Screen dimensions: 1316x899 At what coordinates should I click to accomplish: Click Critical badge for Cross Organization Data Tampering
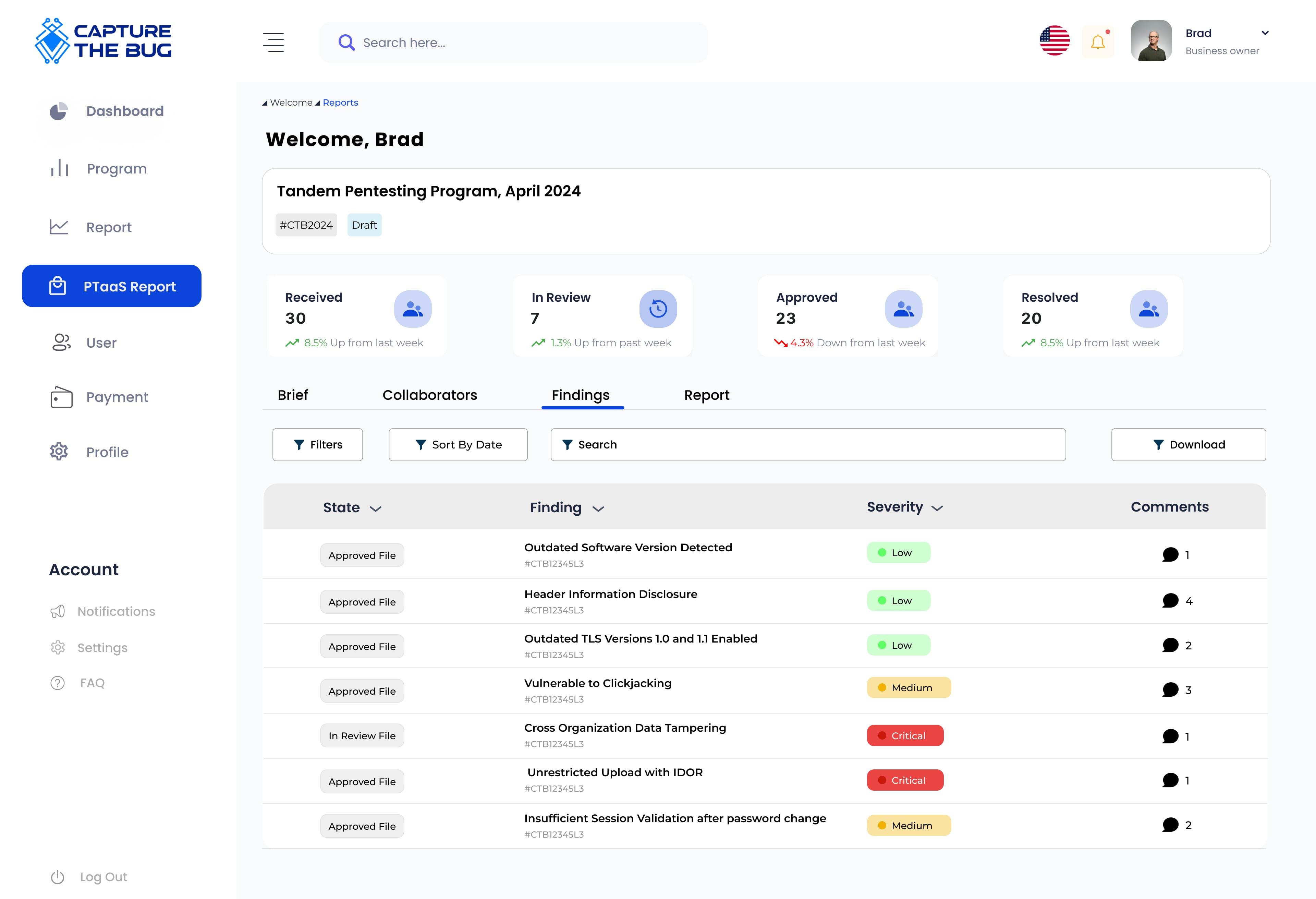pos(905,735)
